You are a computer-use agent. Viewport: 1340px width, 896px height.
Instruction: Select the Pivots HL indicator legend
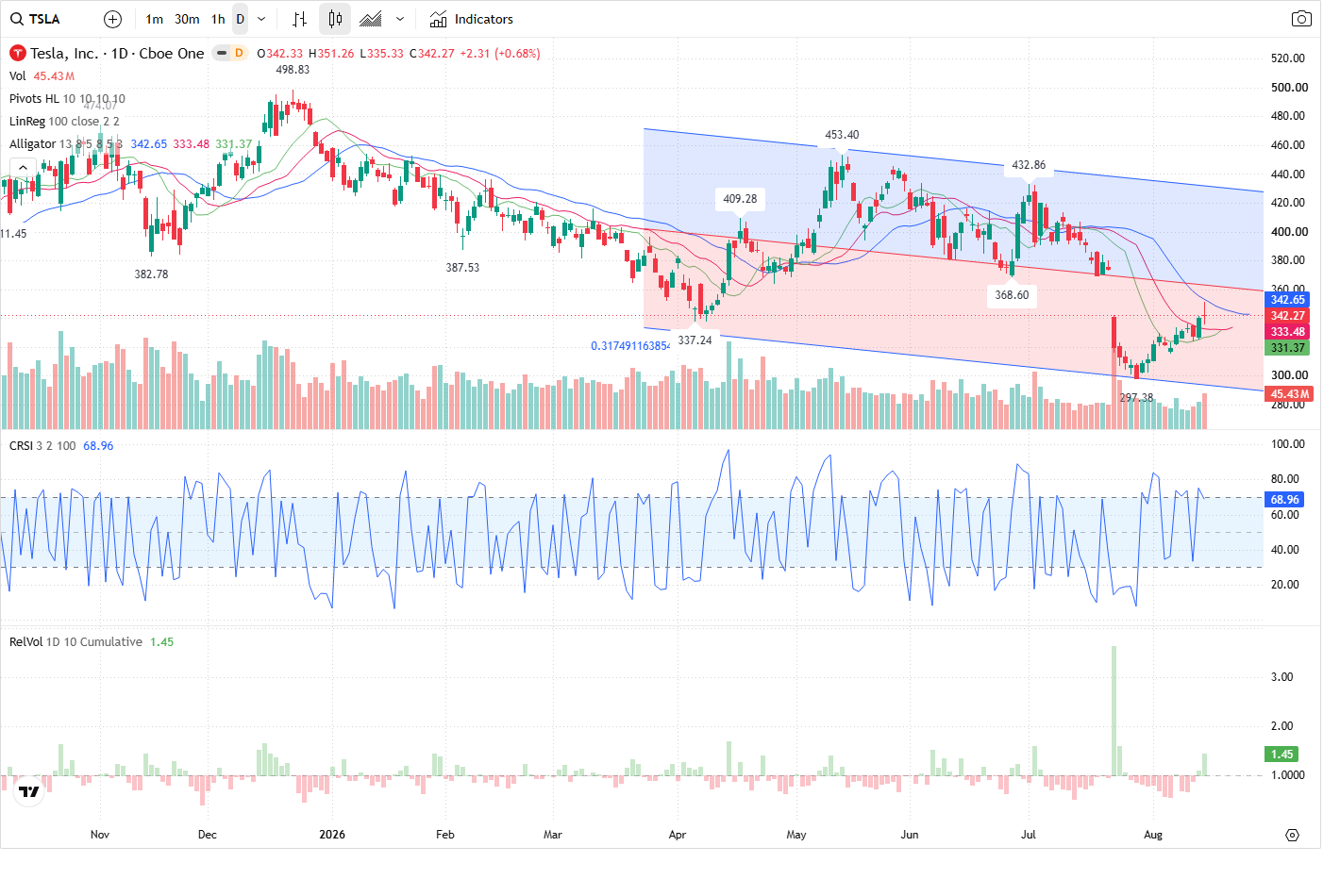point(67,99)
